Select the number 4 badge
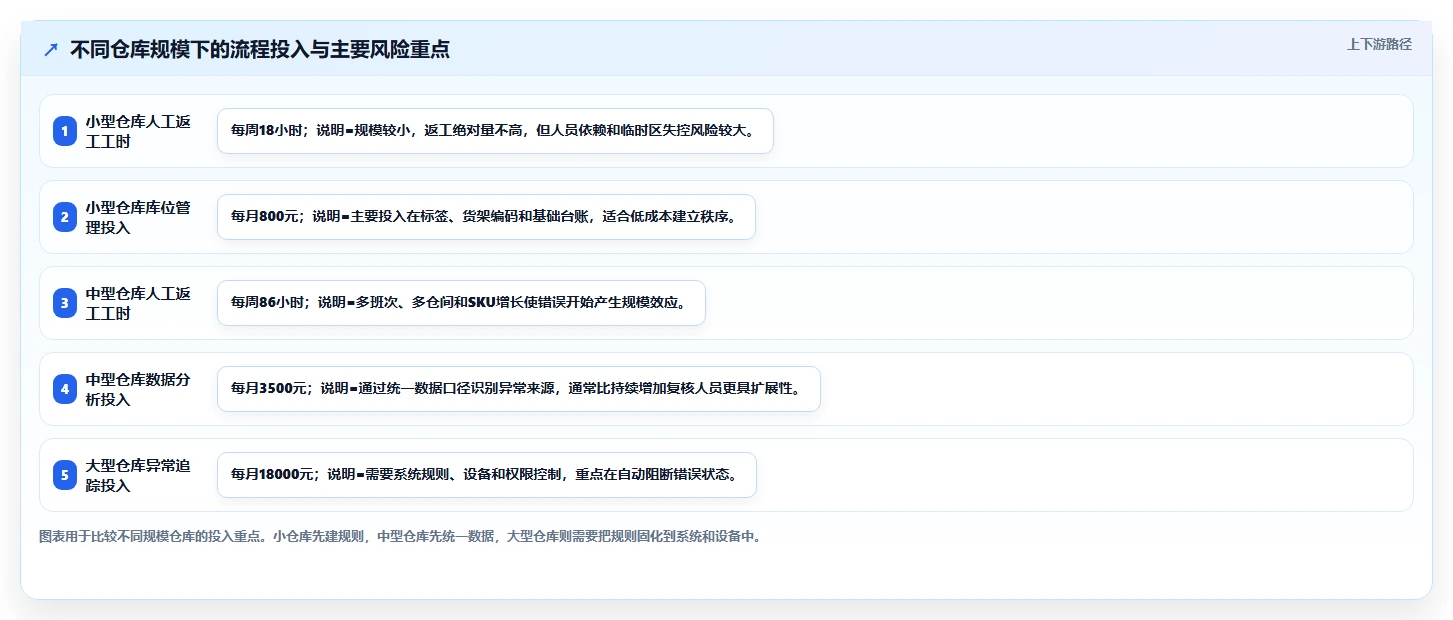This screenshot has width=1453, height=620. (65, 389)
